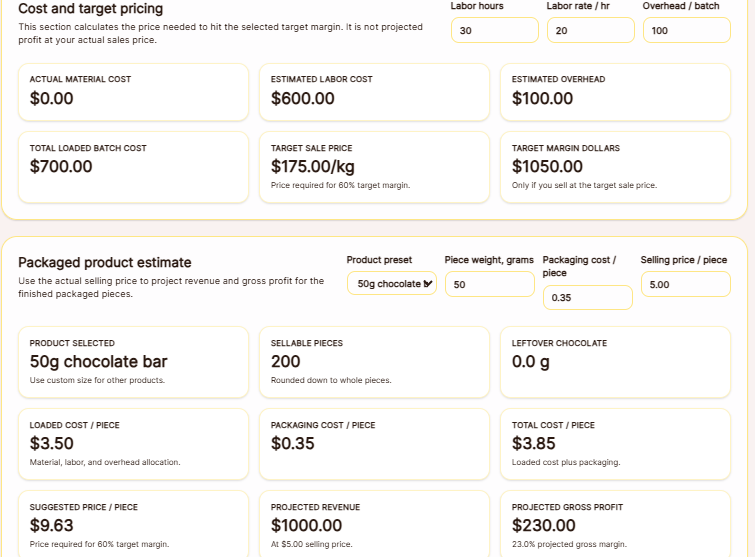Select the Selling price per piece field

686,285
